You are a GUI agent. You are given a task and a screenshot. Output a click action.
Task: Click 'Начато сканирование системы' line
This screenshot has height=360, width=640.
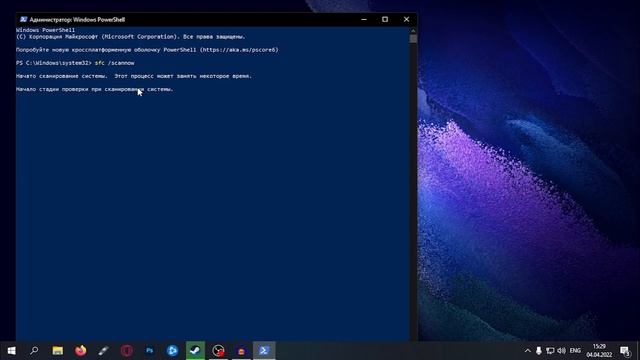tap(134, 76)
